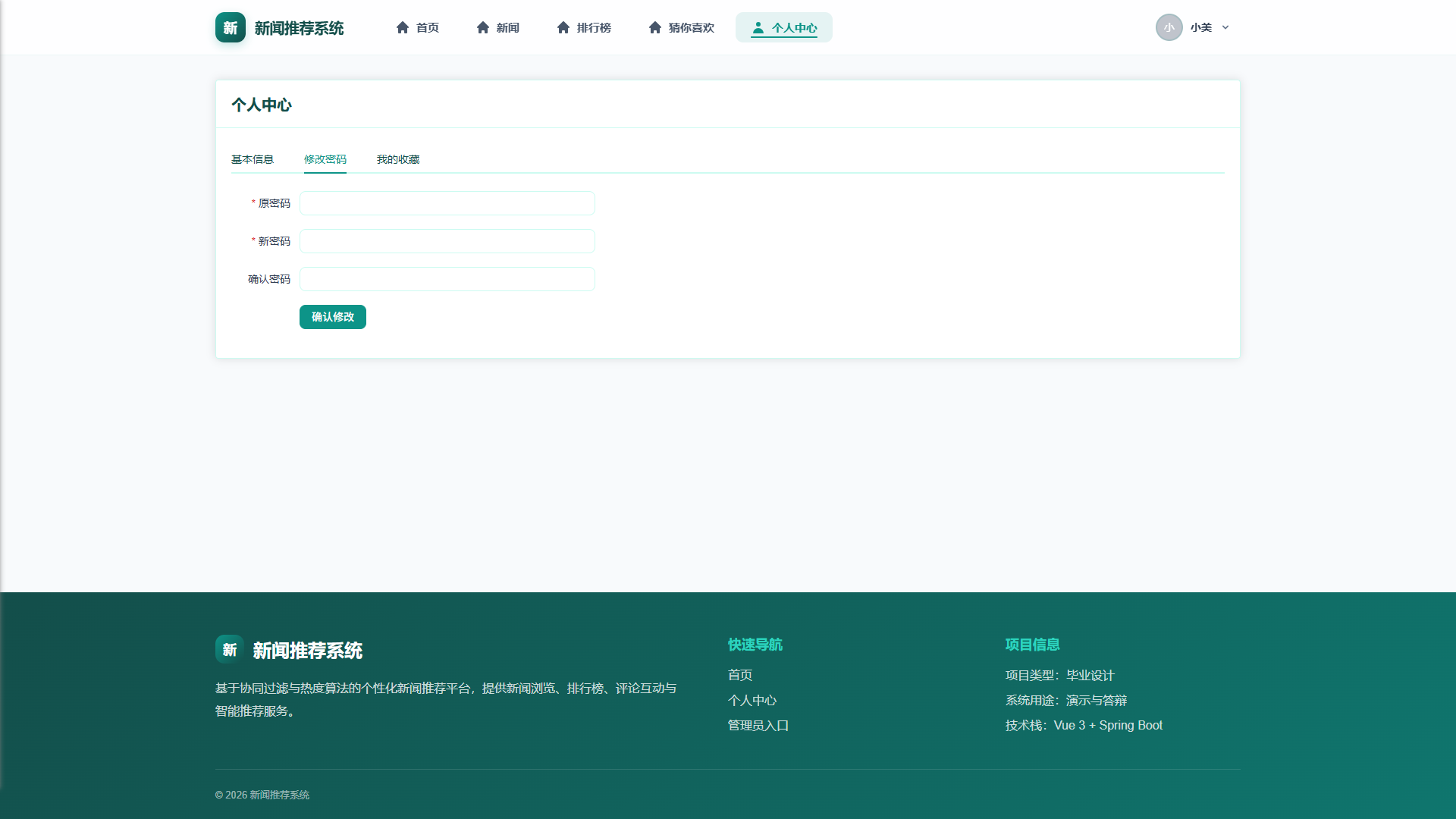This screenshot has width=1456, height=819.
Task: Click the icon next to 新闻 nav item
Action: pyautogui.click(x=483, y=27)
